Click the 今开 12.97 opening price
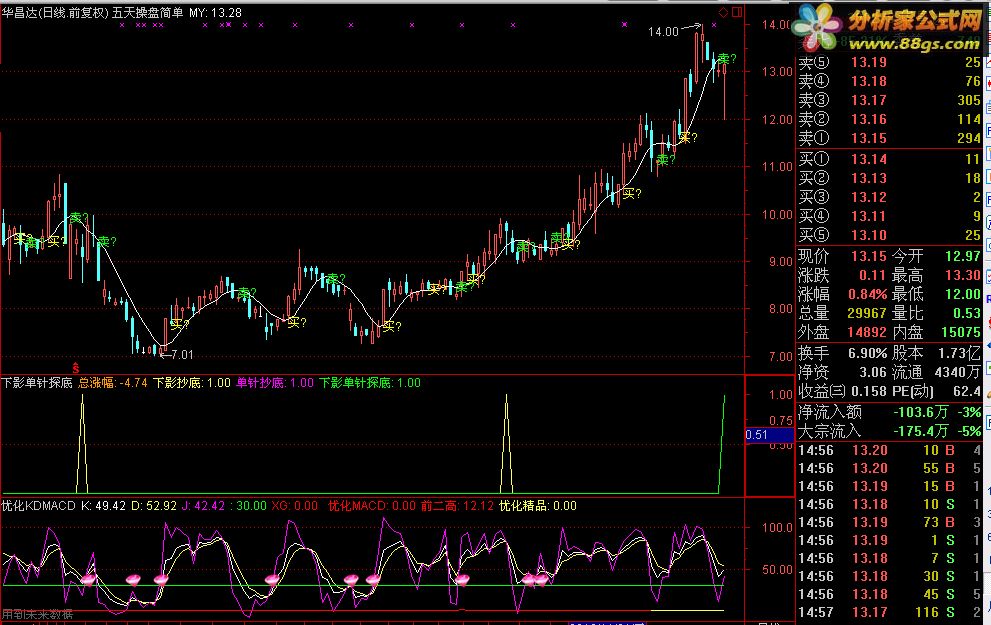This screenshot has height=625, width=991. [937, 257]
